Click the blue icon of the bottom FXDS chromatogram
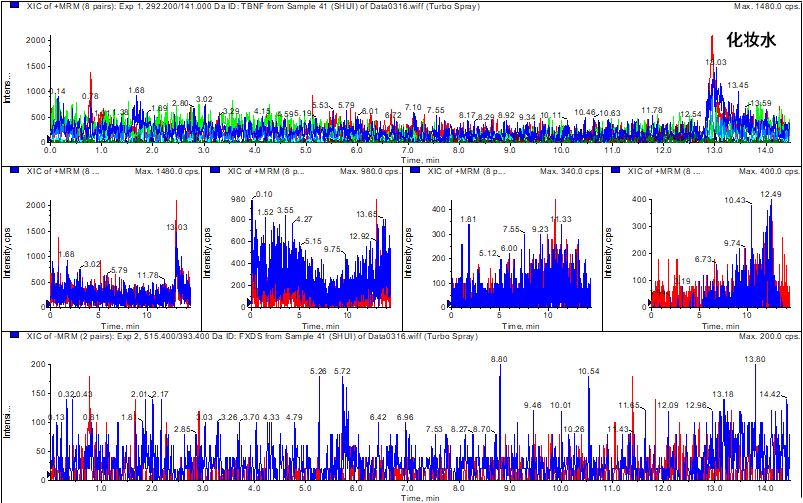 (x=8, y=335)
